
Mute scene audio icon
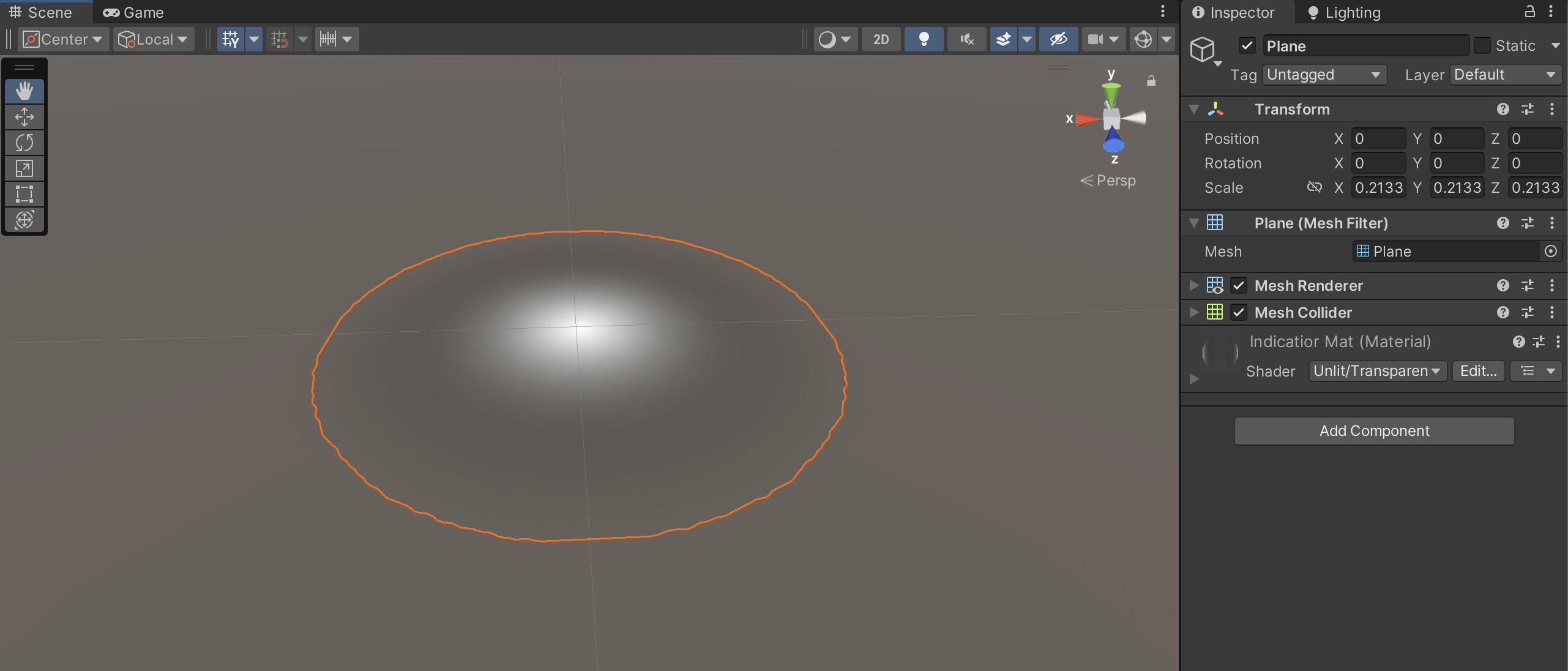click(x=966, y=39)
